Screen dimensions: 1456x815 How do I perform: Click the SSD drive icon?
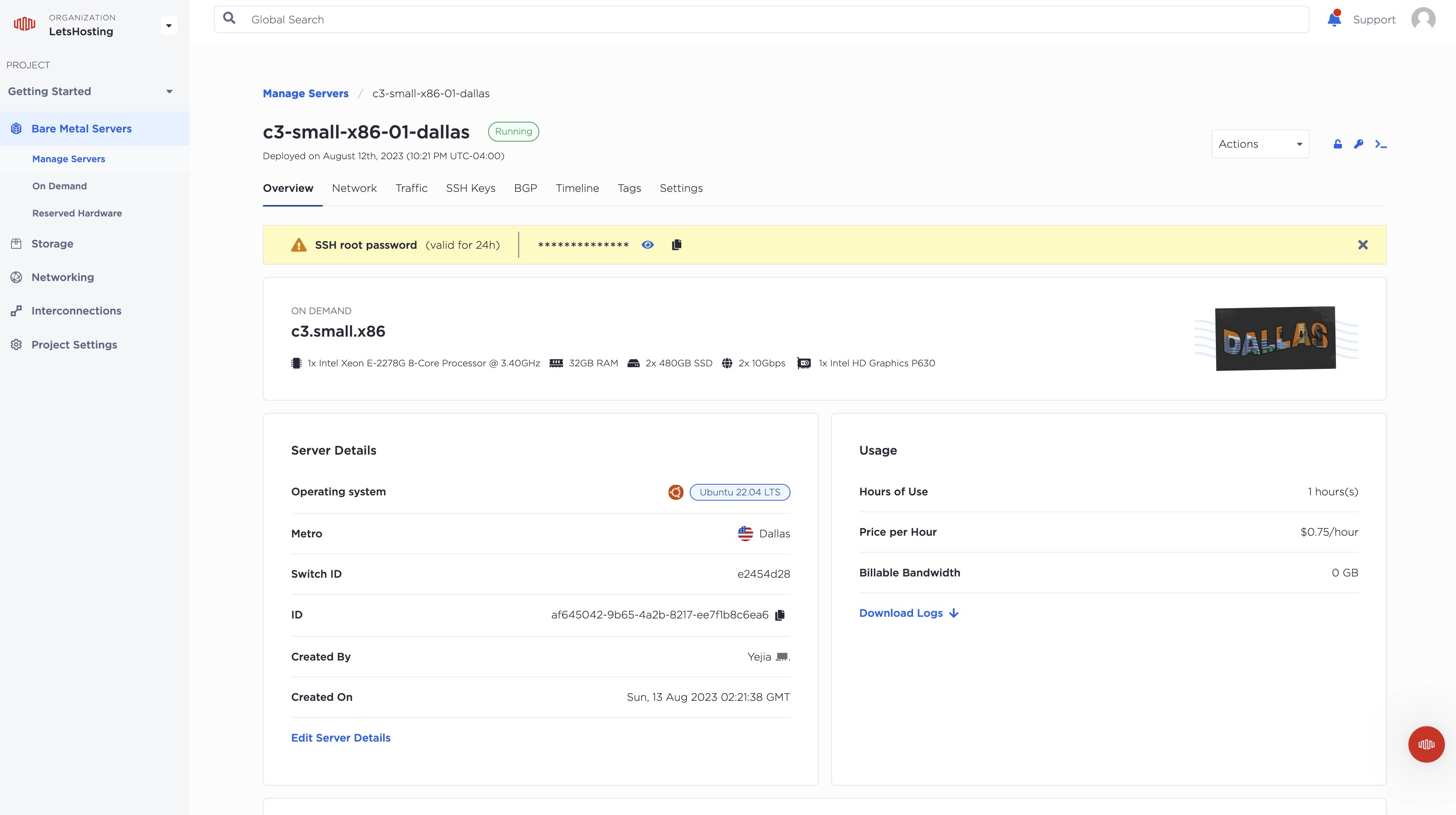coord(634,363)
